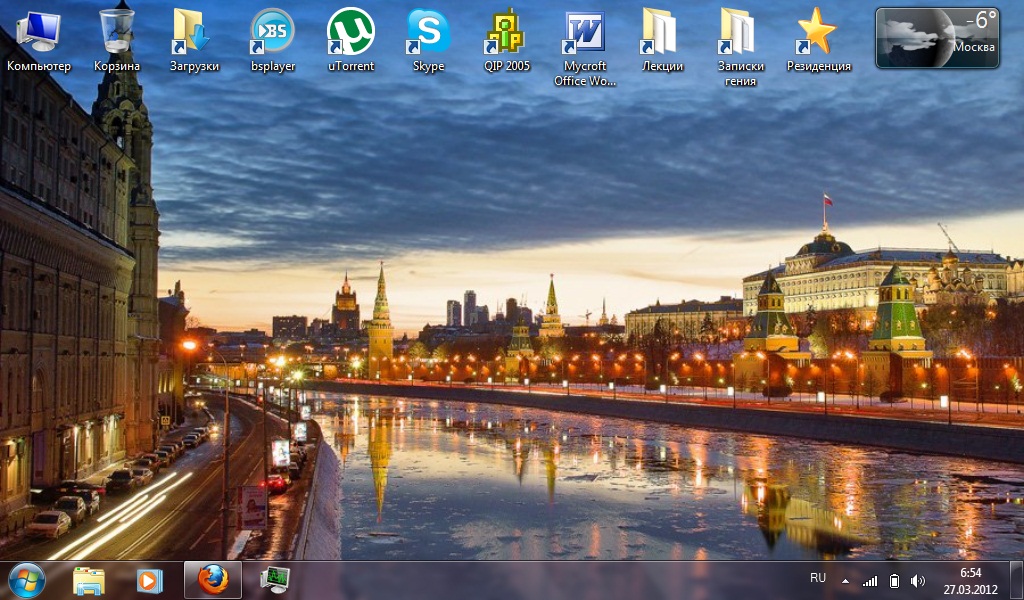Select the uTorrent desktop shortcut
Viewport: 1024px width, 600px height.
click(x=350, y=33)
